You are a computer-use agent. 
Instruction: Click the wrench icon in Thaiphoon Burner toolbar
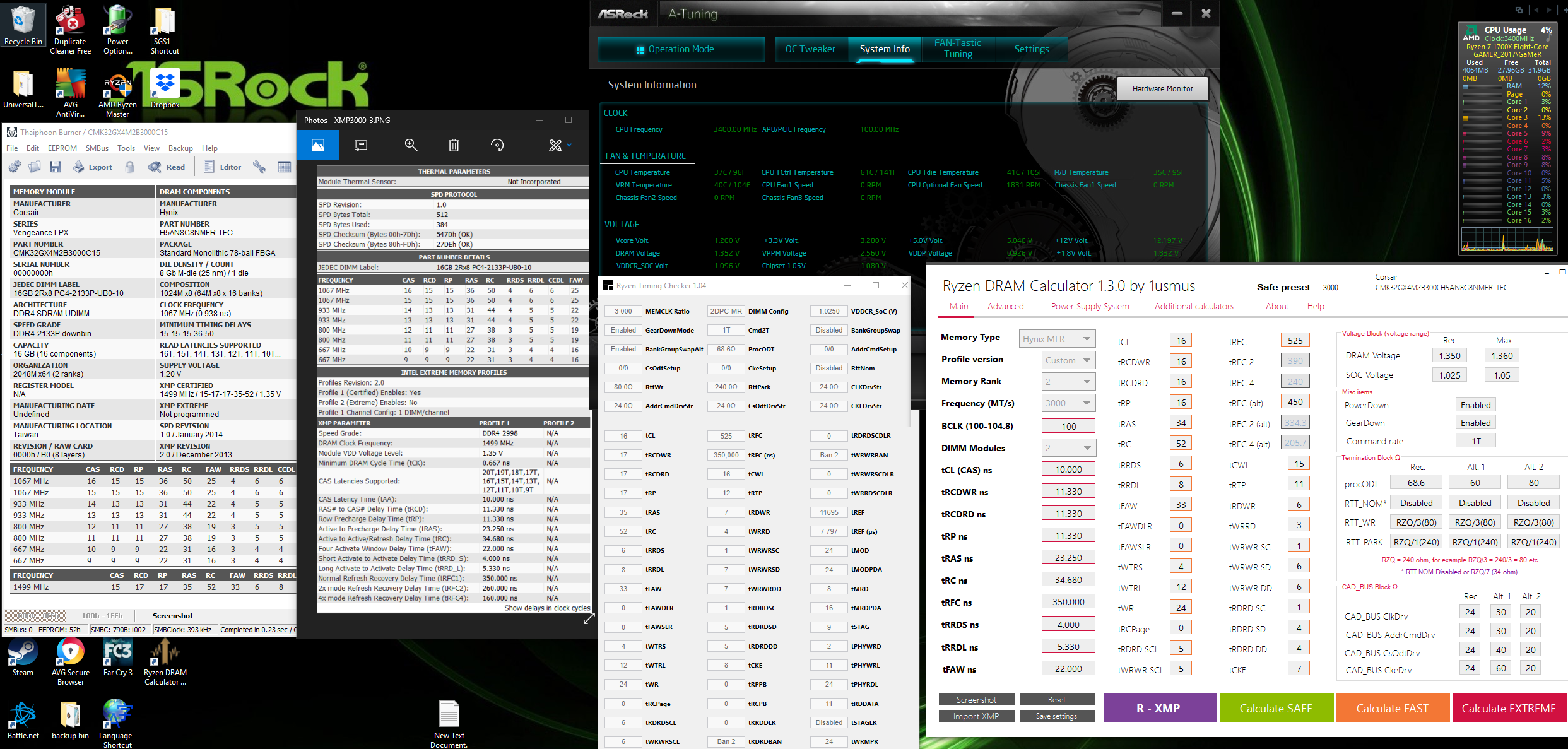point(259,167)
